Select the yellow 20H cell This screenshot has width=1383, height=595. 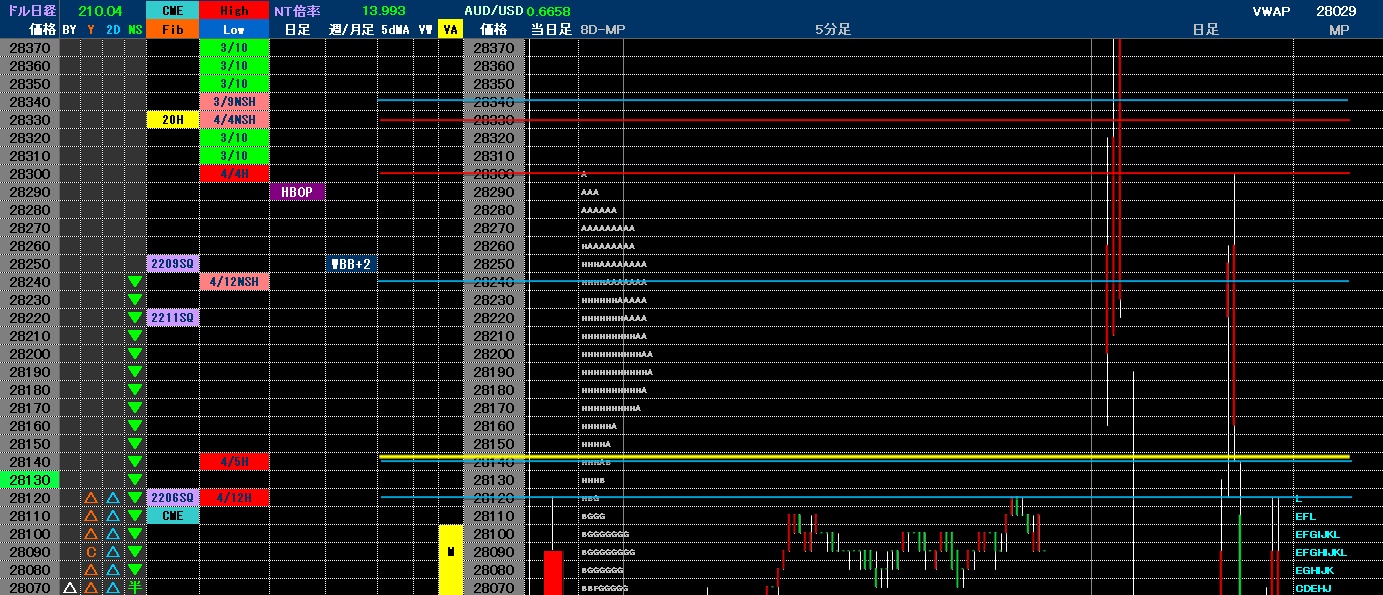(172, 120)
